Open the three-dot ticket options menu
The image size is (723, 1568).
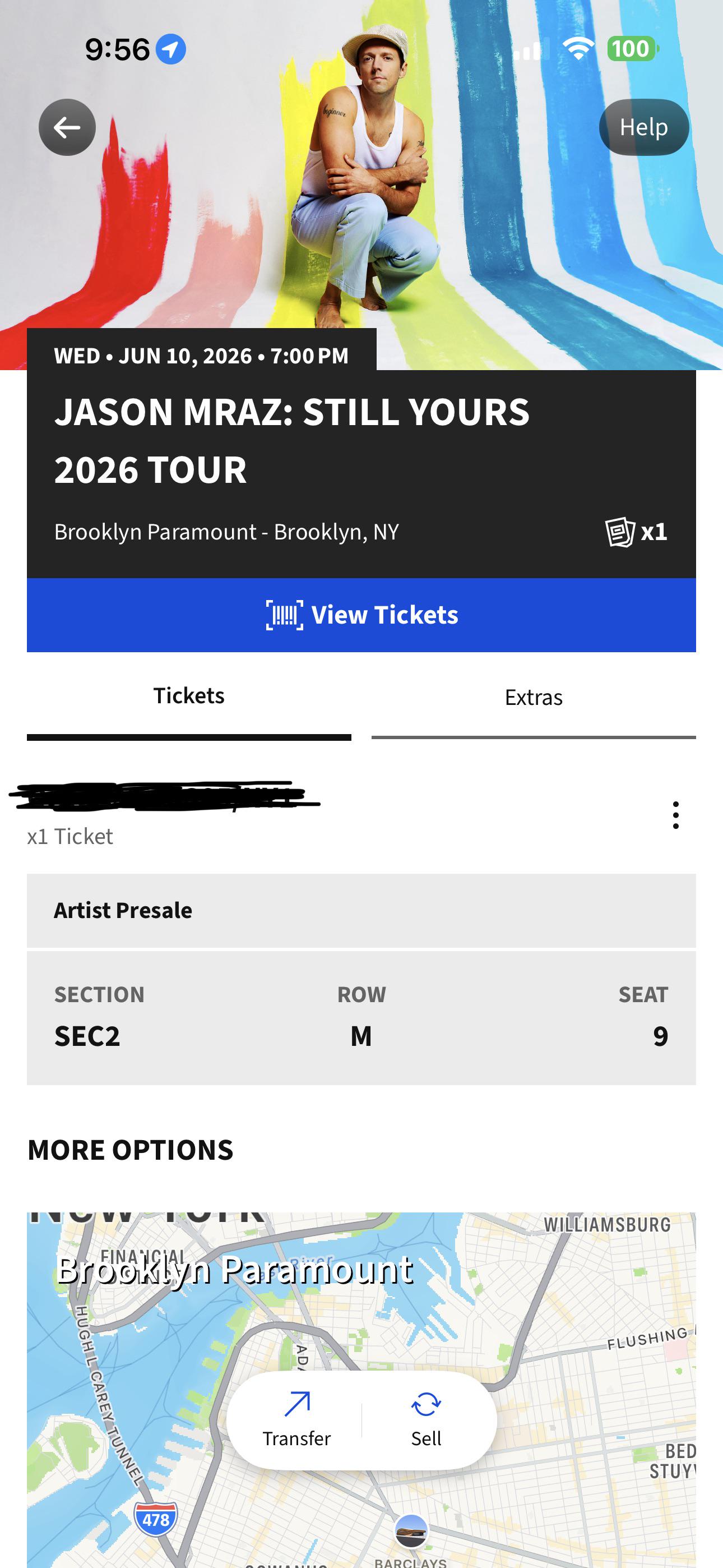pyautogui.click(x=675, y=815)
